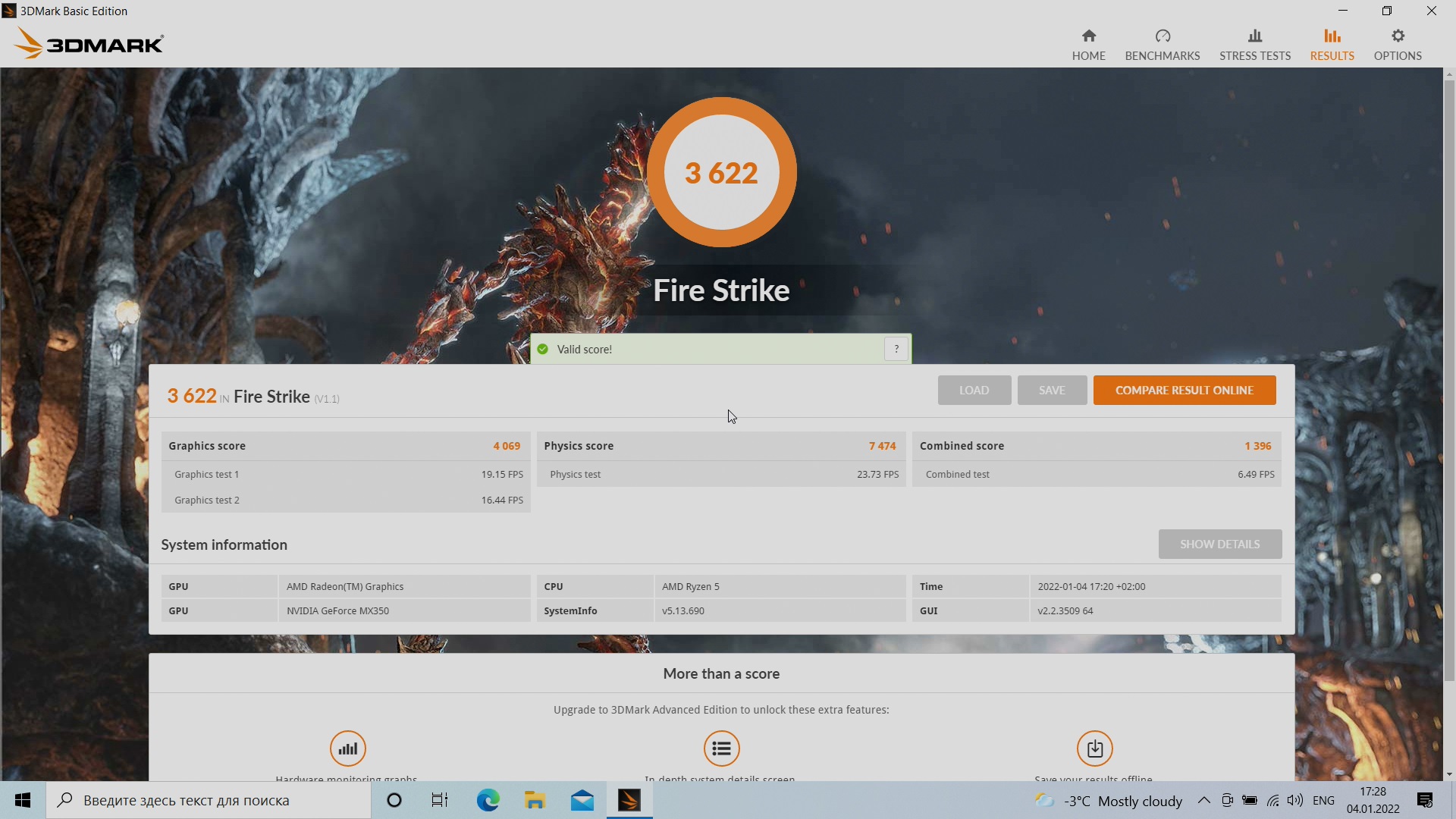1456x819 pixels.
Task: Click Combined test FPS row
Action: (1096, 474)
